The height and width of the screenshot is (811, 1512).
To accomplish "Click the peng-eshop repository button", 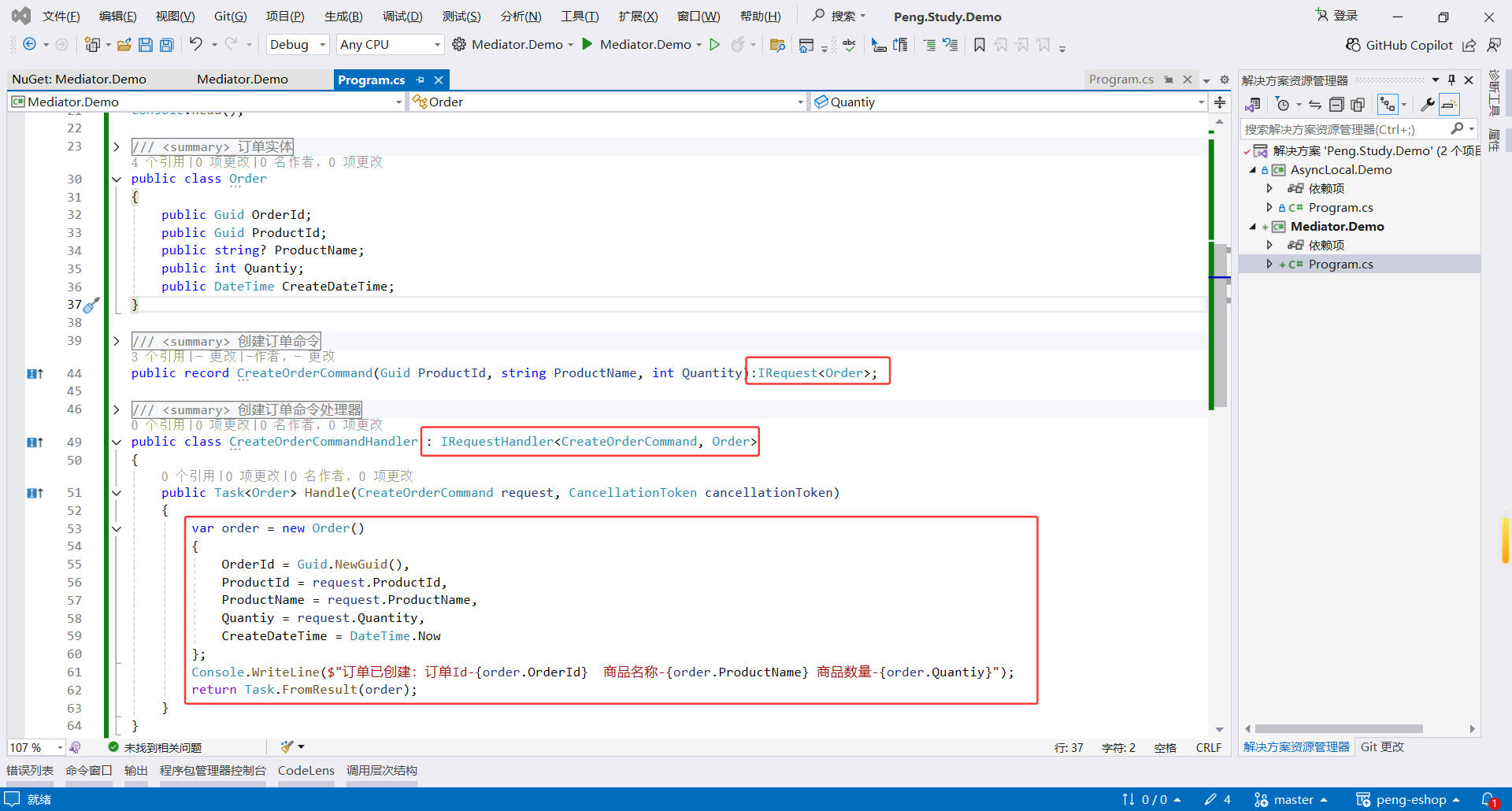I will tap(1408, 799).
